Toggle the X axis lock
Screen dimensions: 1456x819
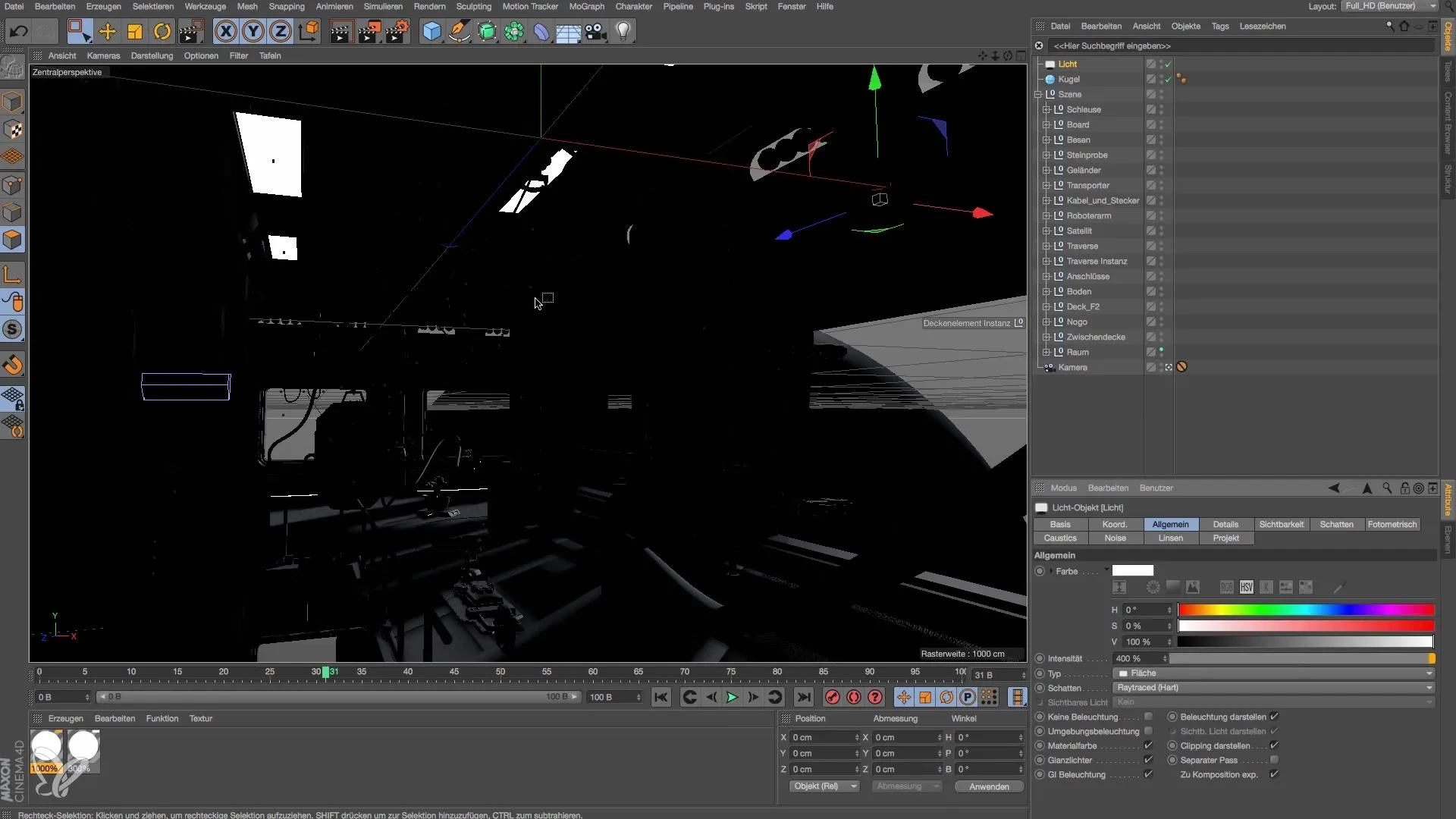225,31
